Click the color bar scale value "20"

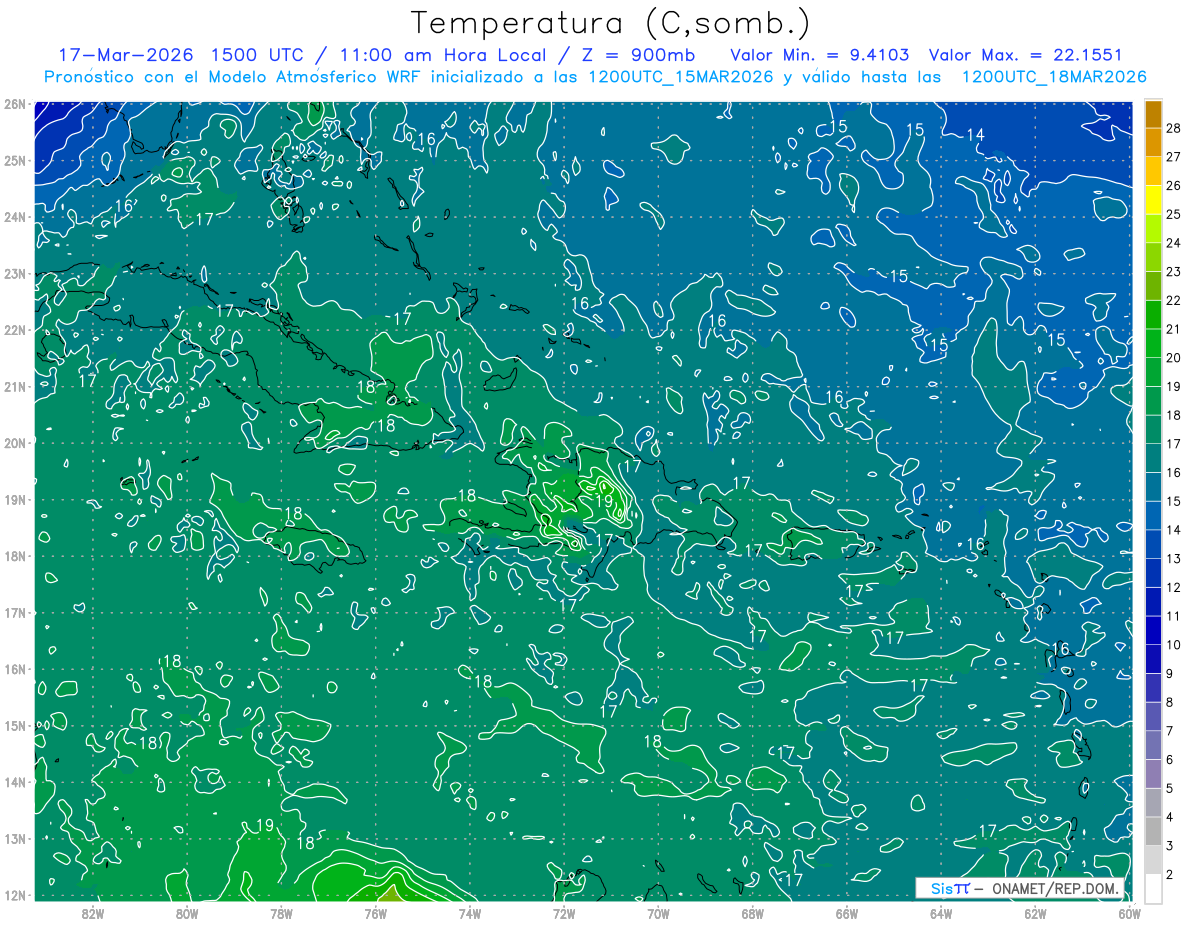click(1173, 358)
